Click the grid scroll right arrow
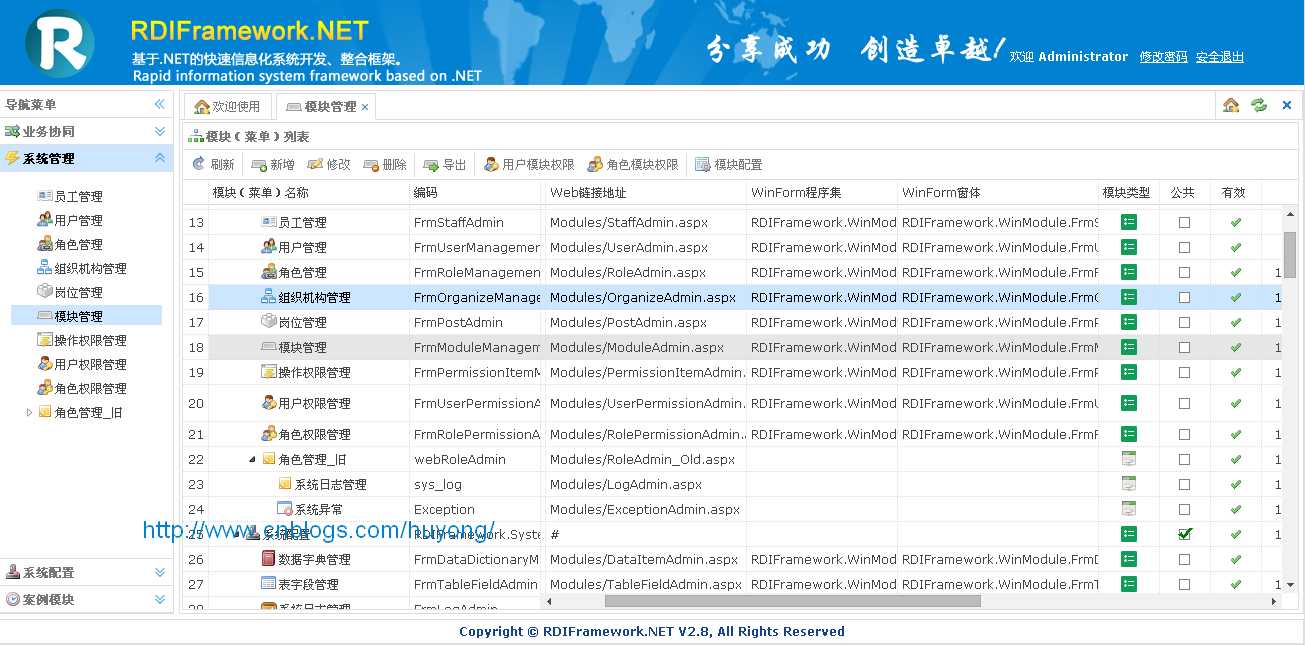Viewport: 1305px width, 645px height. coord(1274,601)
